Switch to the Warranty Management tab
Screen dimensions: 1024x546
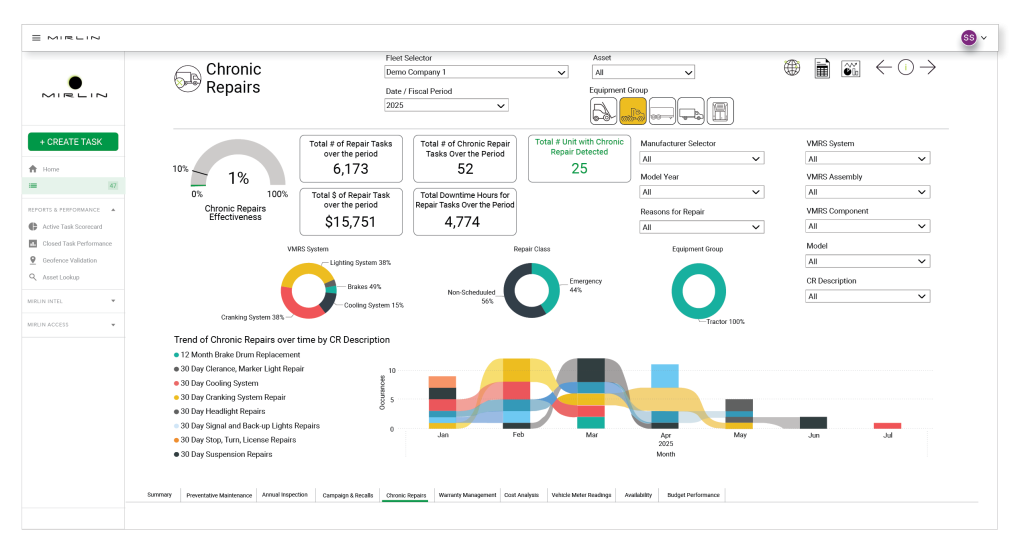467,495
